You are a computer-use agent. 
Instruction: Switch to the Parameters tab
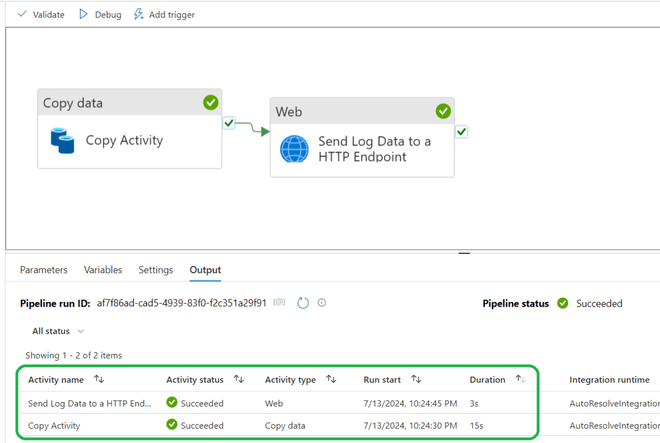(x=44, y=270)
